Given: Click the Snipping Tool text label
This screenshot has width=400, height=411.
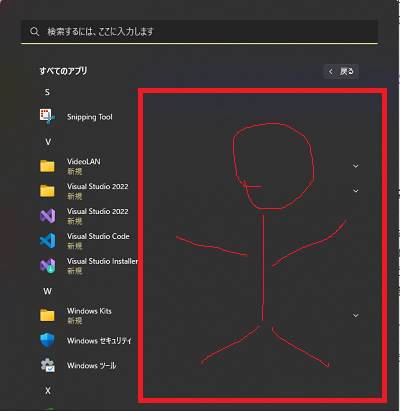Looking at the screenshot, I should coord(90,117).
